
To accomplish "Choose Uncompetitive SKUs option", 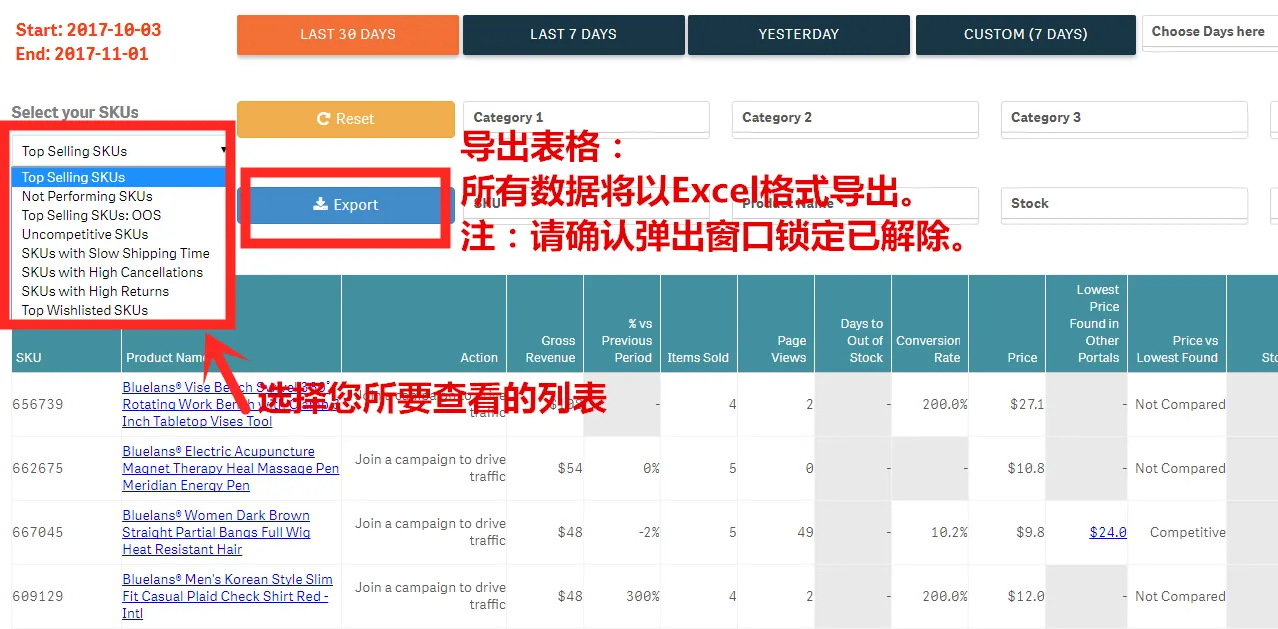I will 120,234.
